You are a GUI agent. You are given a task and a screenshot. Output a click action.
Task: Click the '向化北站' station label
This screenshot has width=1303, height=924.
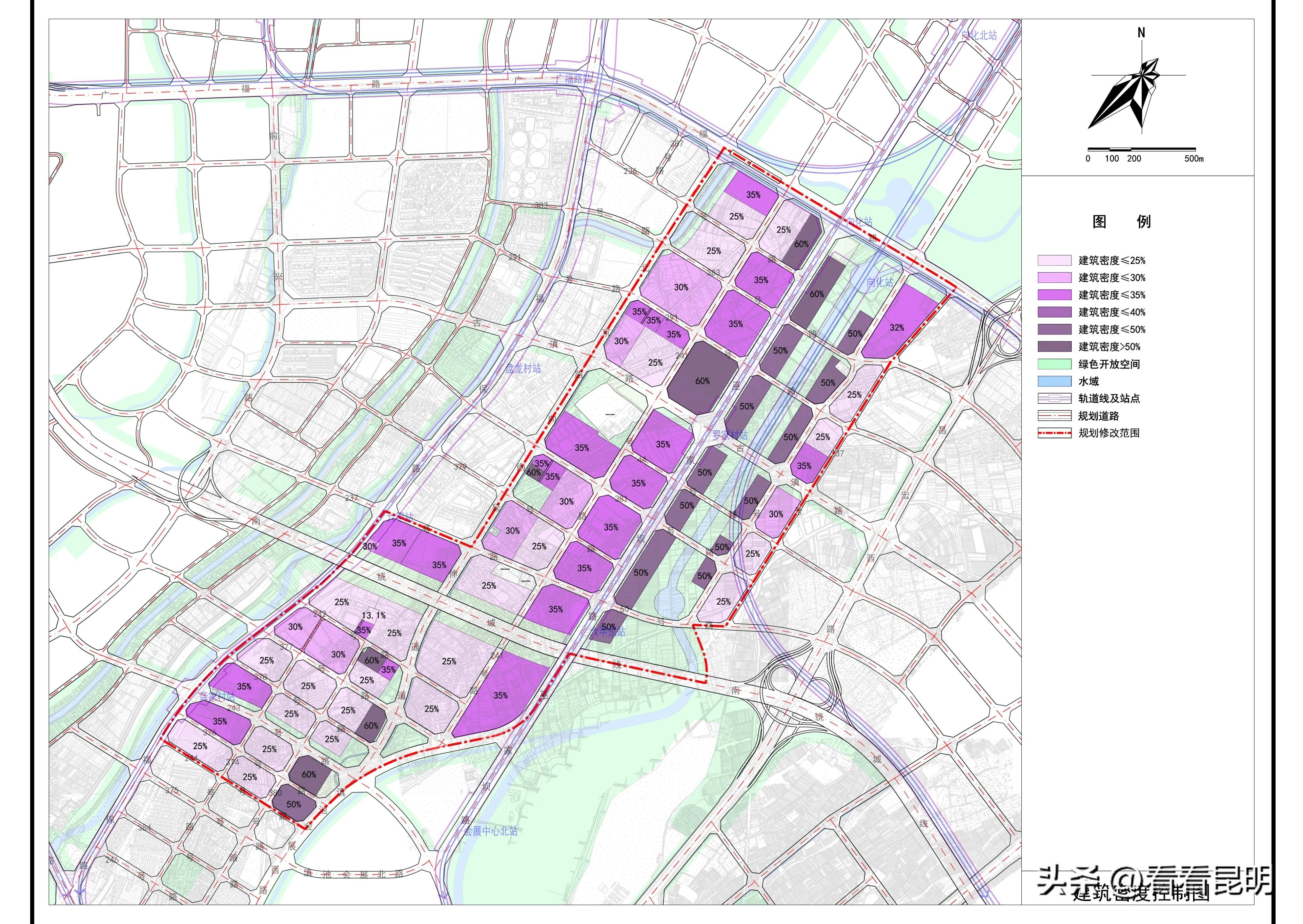[x=979, y=35]
